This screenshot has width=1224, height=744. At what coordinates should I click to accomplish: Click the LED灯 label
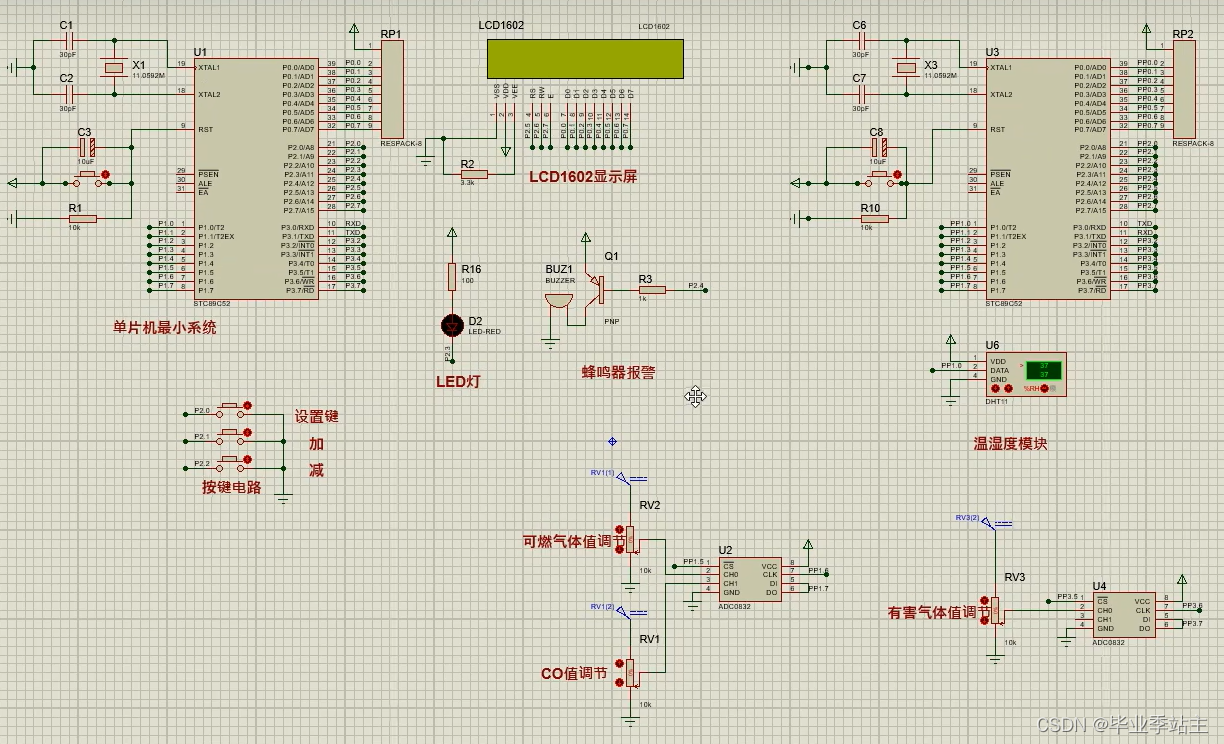(x=458, y=381)
